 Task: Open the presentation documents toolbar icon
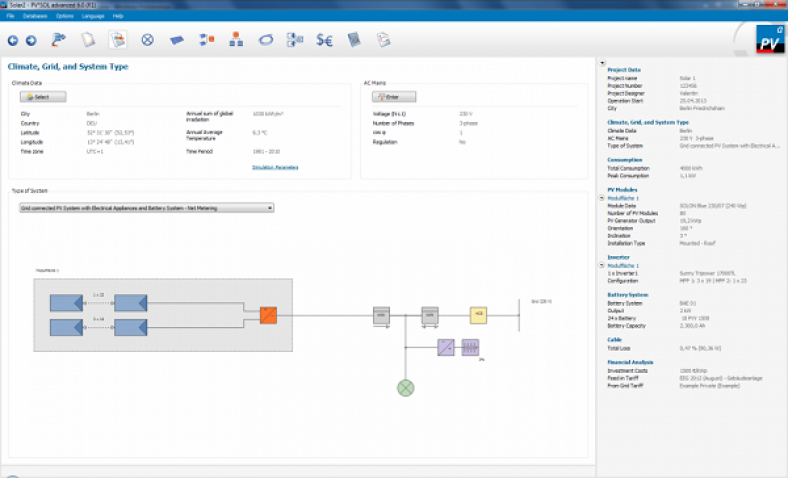[383, 40]
